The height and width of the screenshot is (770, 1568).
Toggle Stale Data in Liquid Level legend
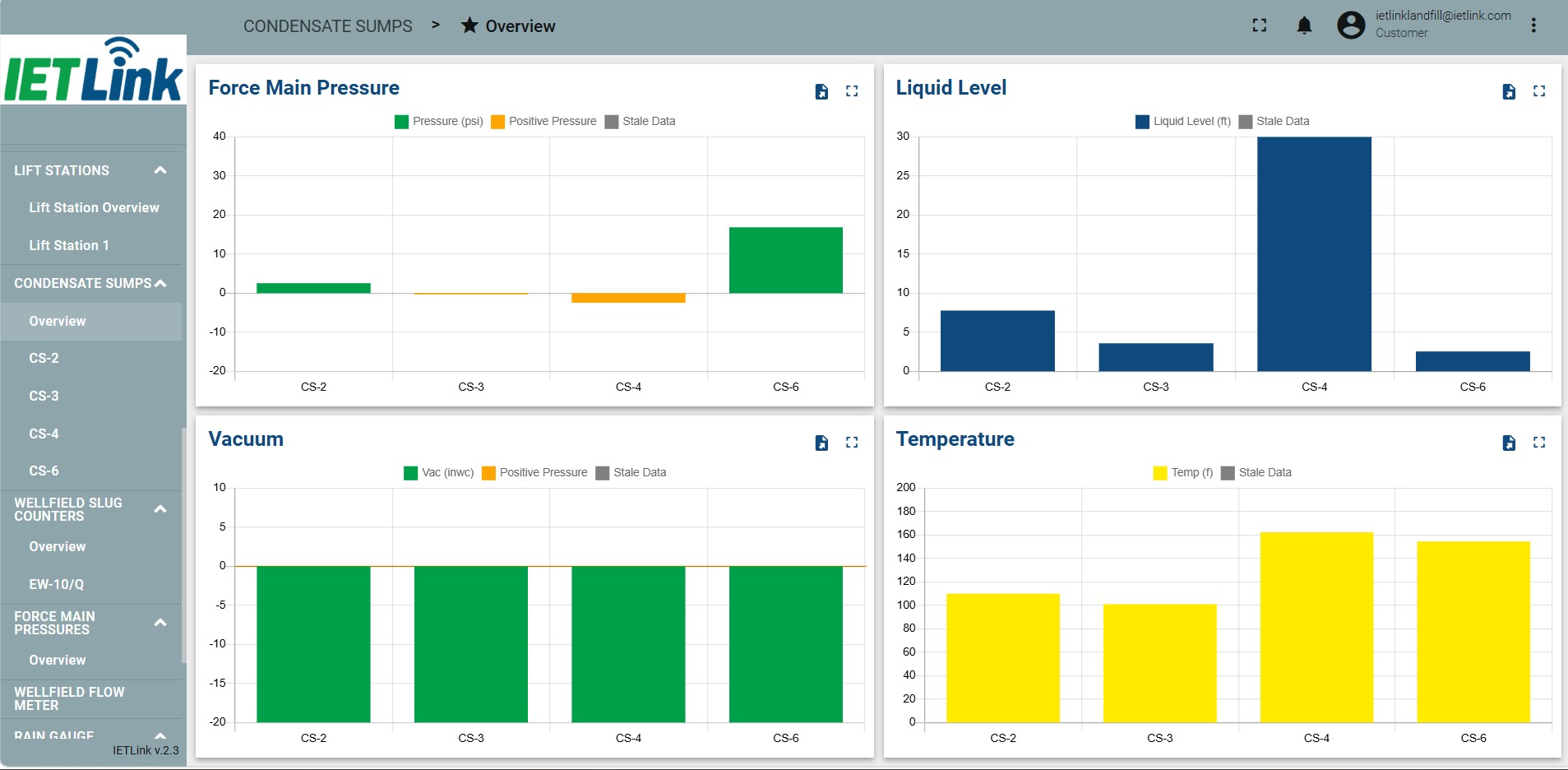1274,122
